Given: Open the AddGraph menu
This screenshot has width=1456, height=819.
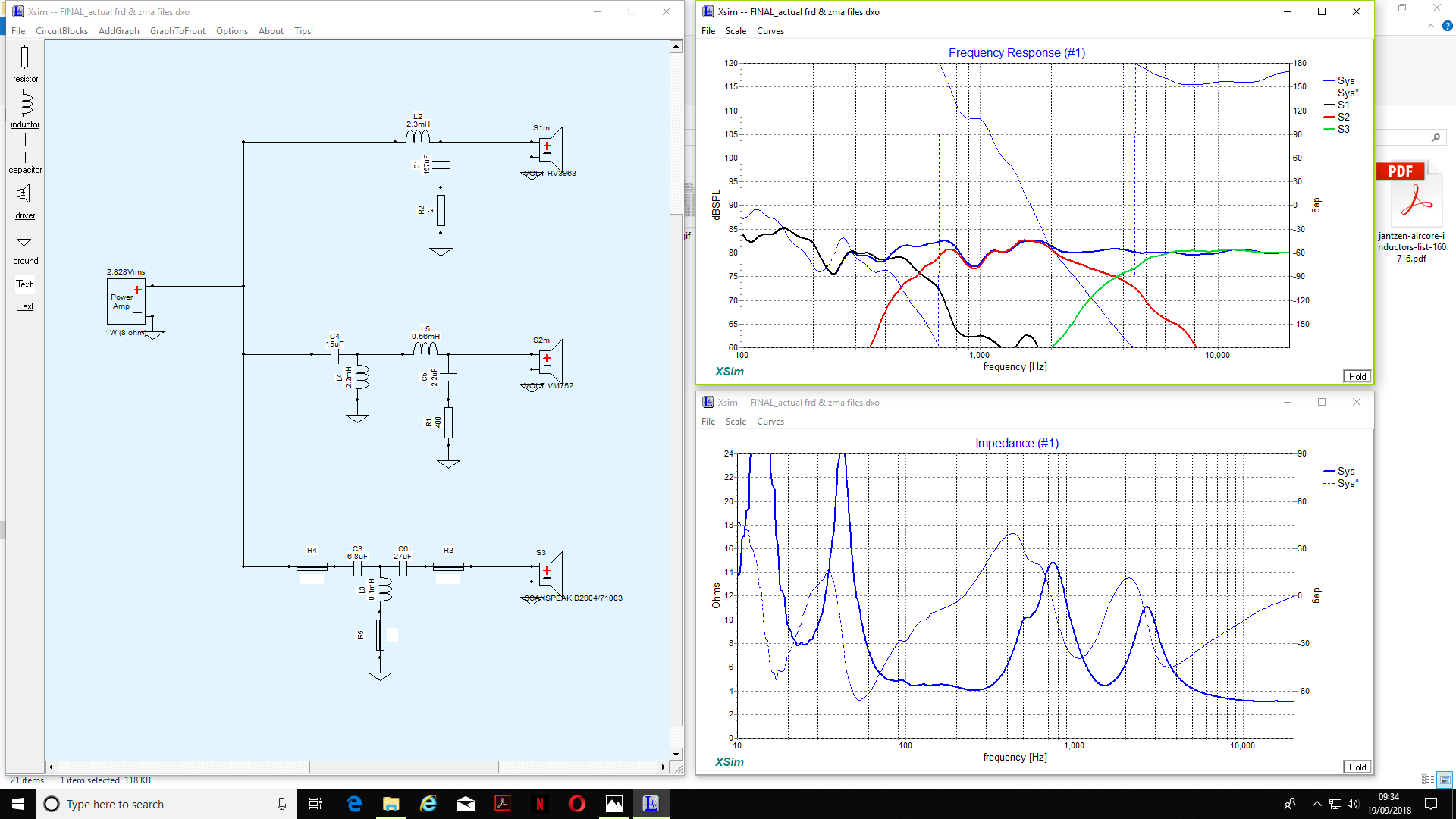Looking at the screenshot, I should (119, 31).
